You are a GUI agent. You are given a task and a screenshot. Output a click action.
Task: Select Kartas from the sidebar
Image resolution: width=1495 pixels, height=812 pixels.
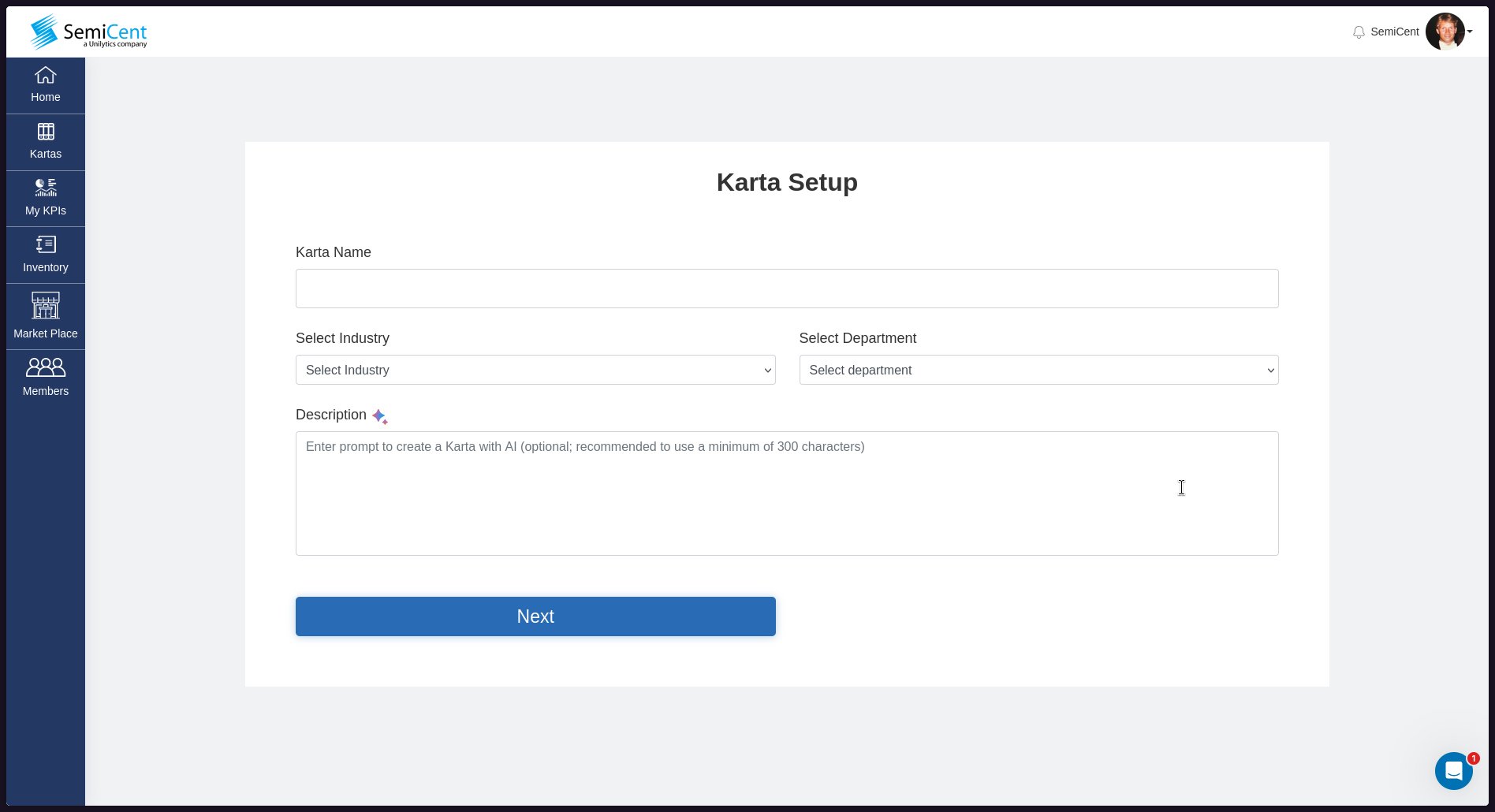coord(45,141)
